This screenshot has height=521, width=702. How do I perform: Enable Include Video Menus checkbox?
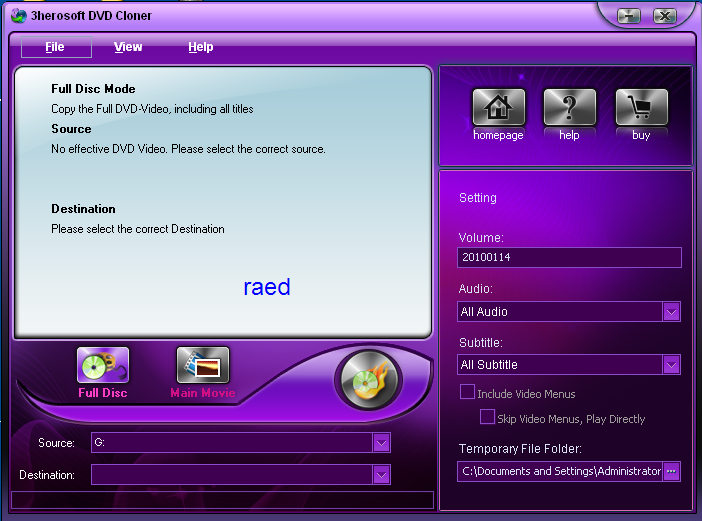[467, 393]
